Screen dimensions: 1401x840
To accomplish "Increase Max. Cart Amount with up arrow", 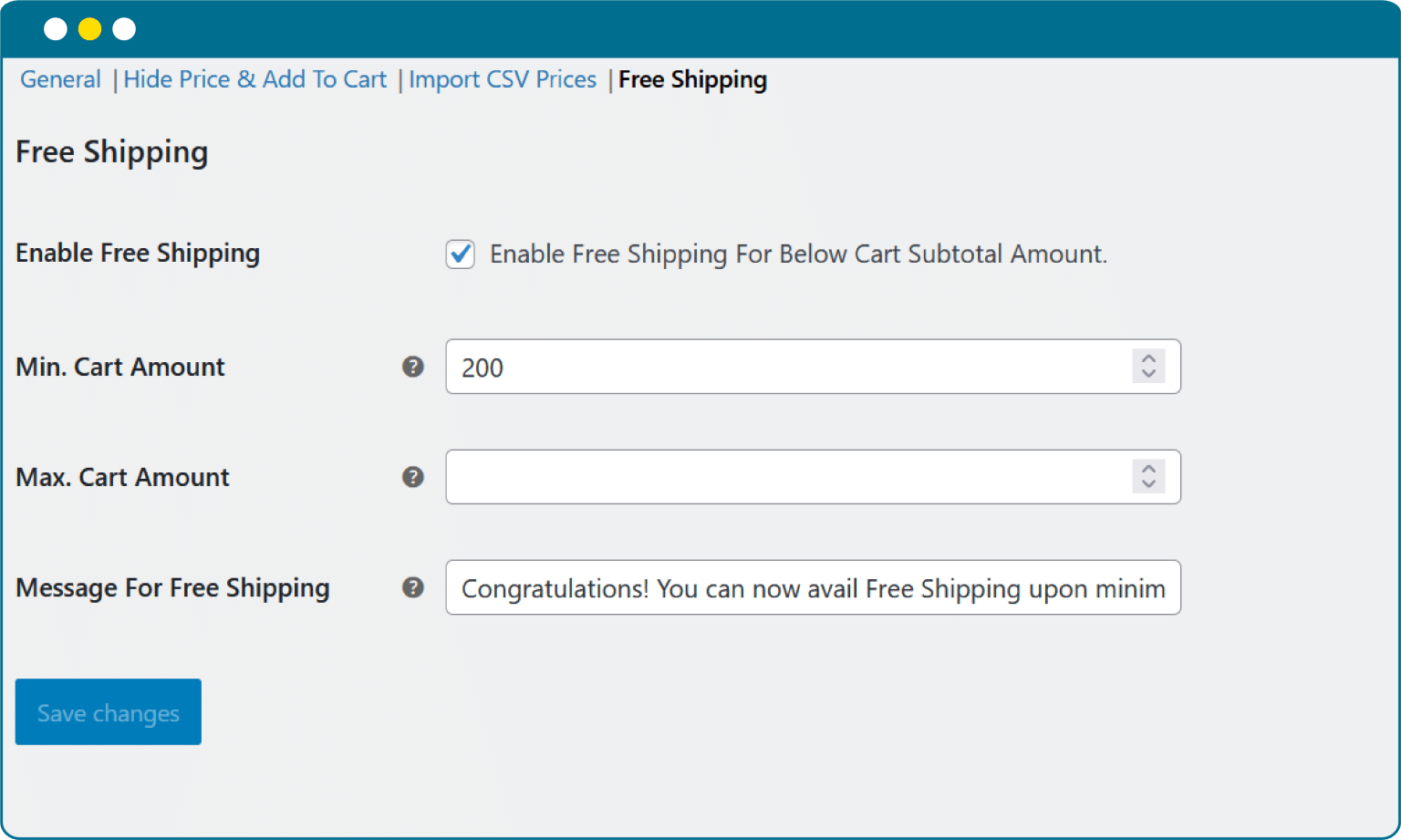I will tap(1148, 469).
